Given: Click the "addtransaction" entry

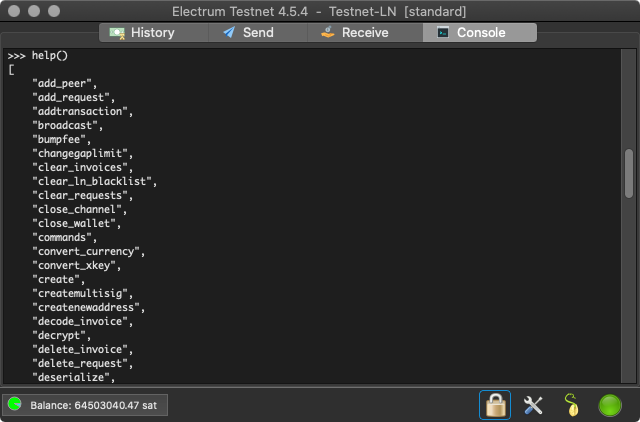Looking at the screenshot, I should click(82, 112).
